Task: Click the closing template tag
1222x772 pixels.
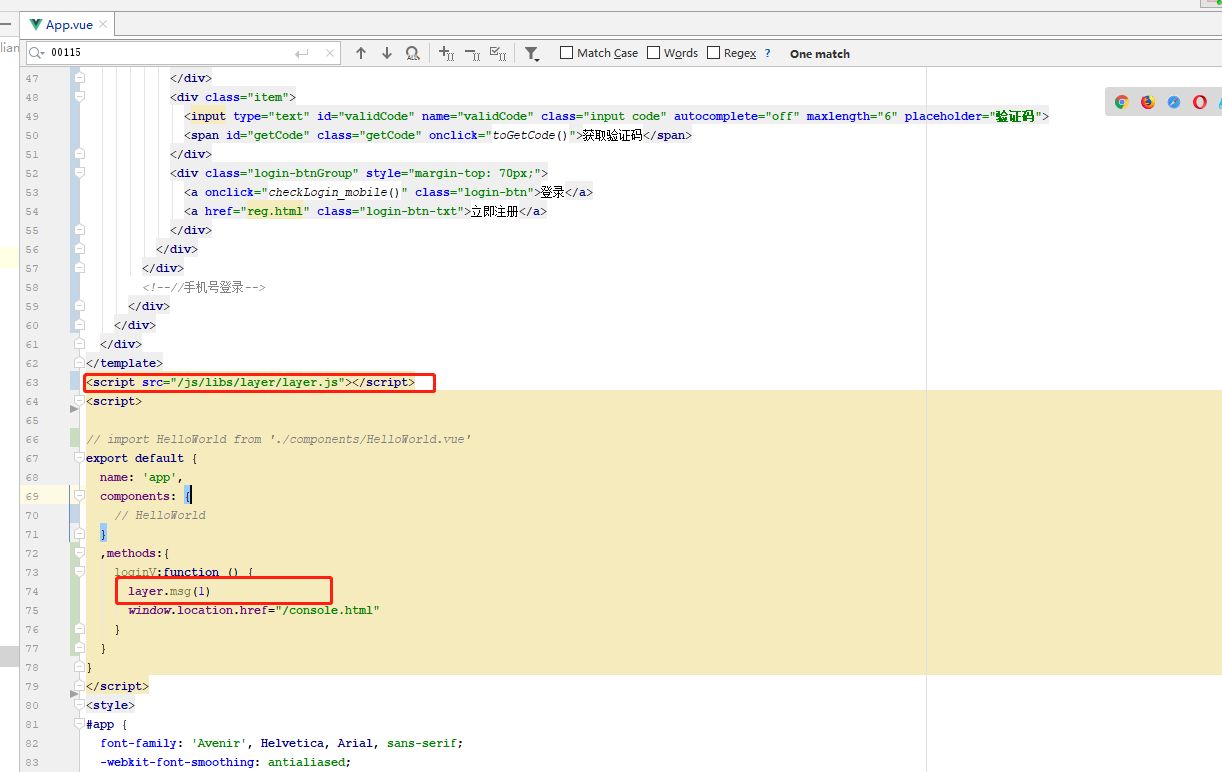Action: 124,363
